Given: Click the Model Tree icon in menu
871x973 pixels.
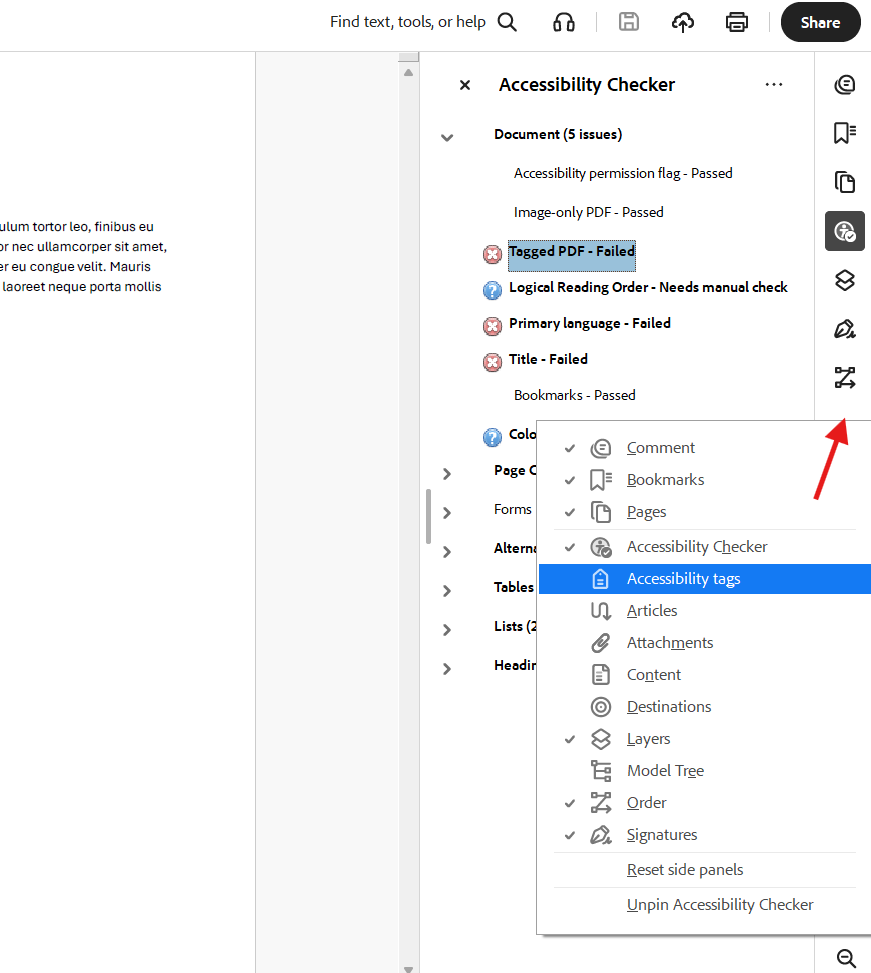Looking at the screenshot, I should [x=600, y=771].
